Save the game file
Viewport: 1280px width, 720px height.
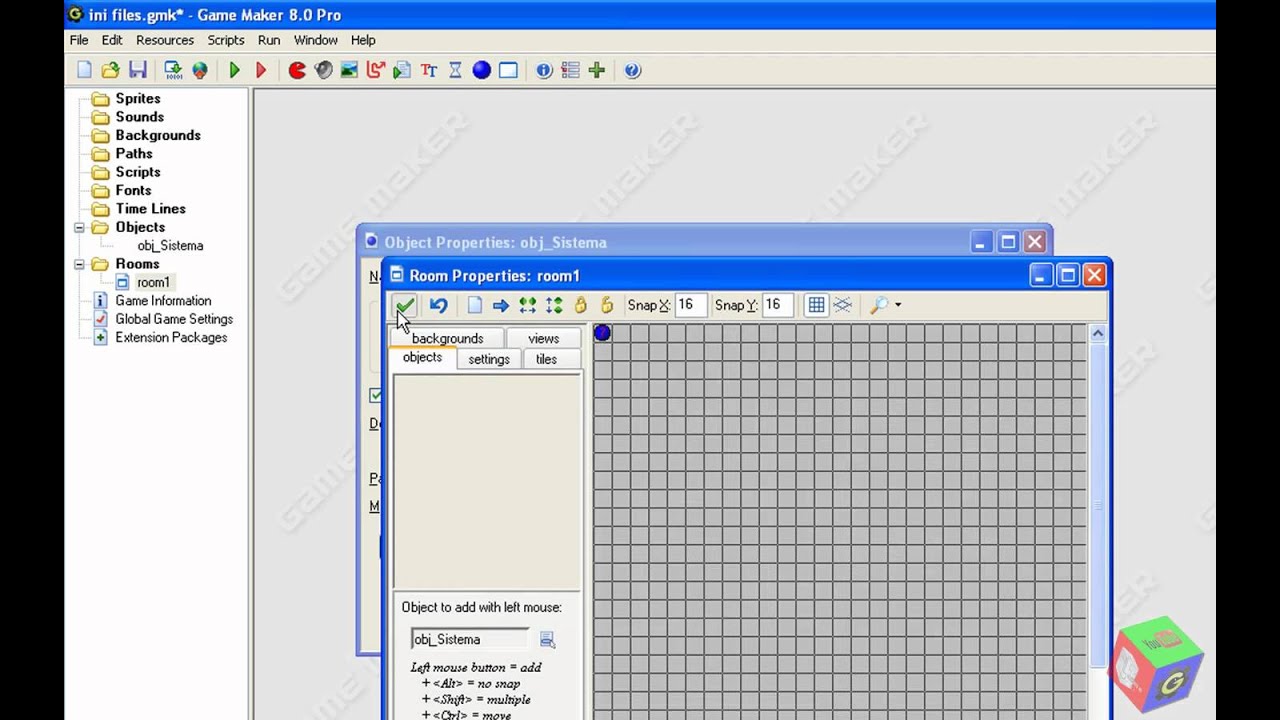pos(137,70)
